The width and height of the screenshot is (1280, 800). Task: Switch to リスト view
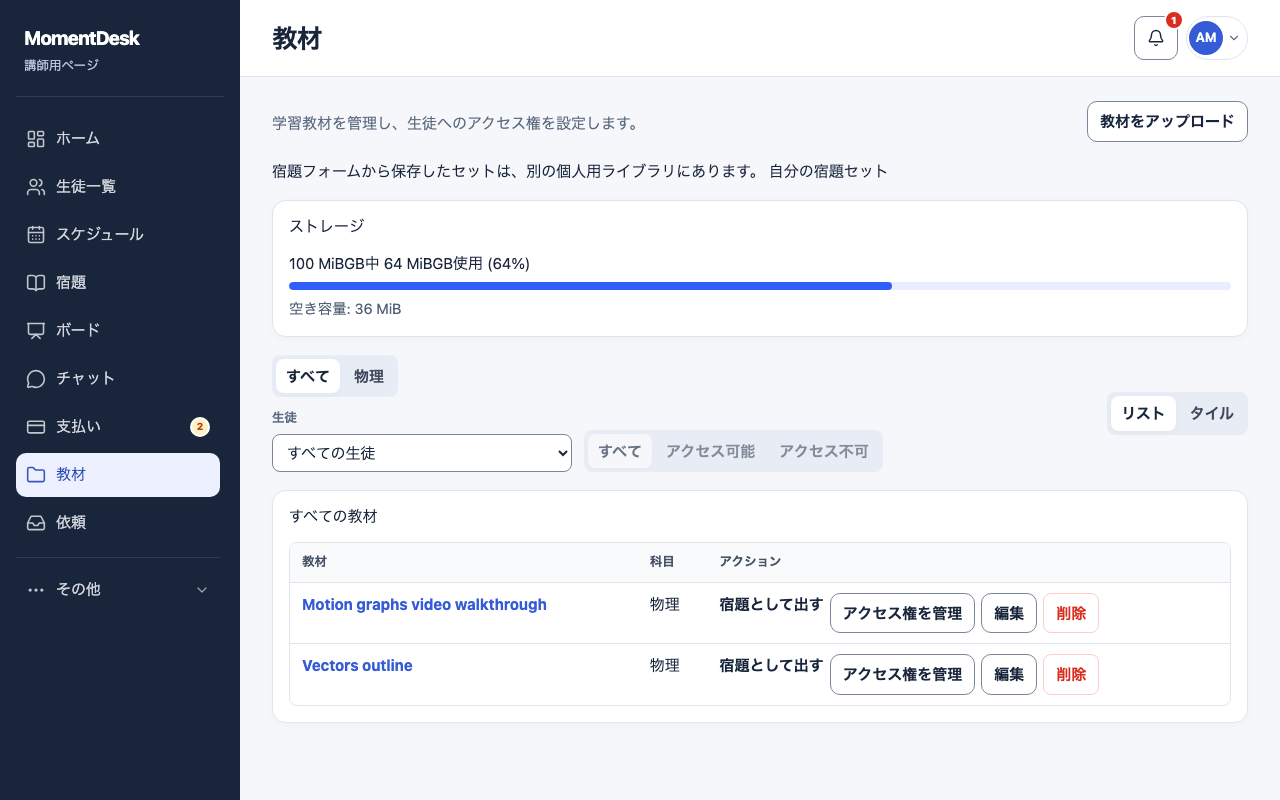point(1143,414)
